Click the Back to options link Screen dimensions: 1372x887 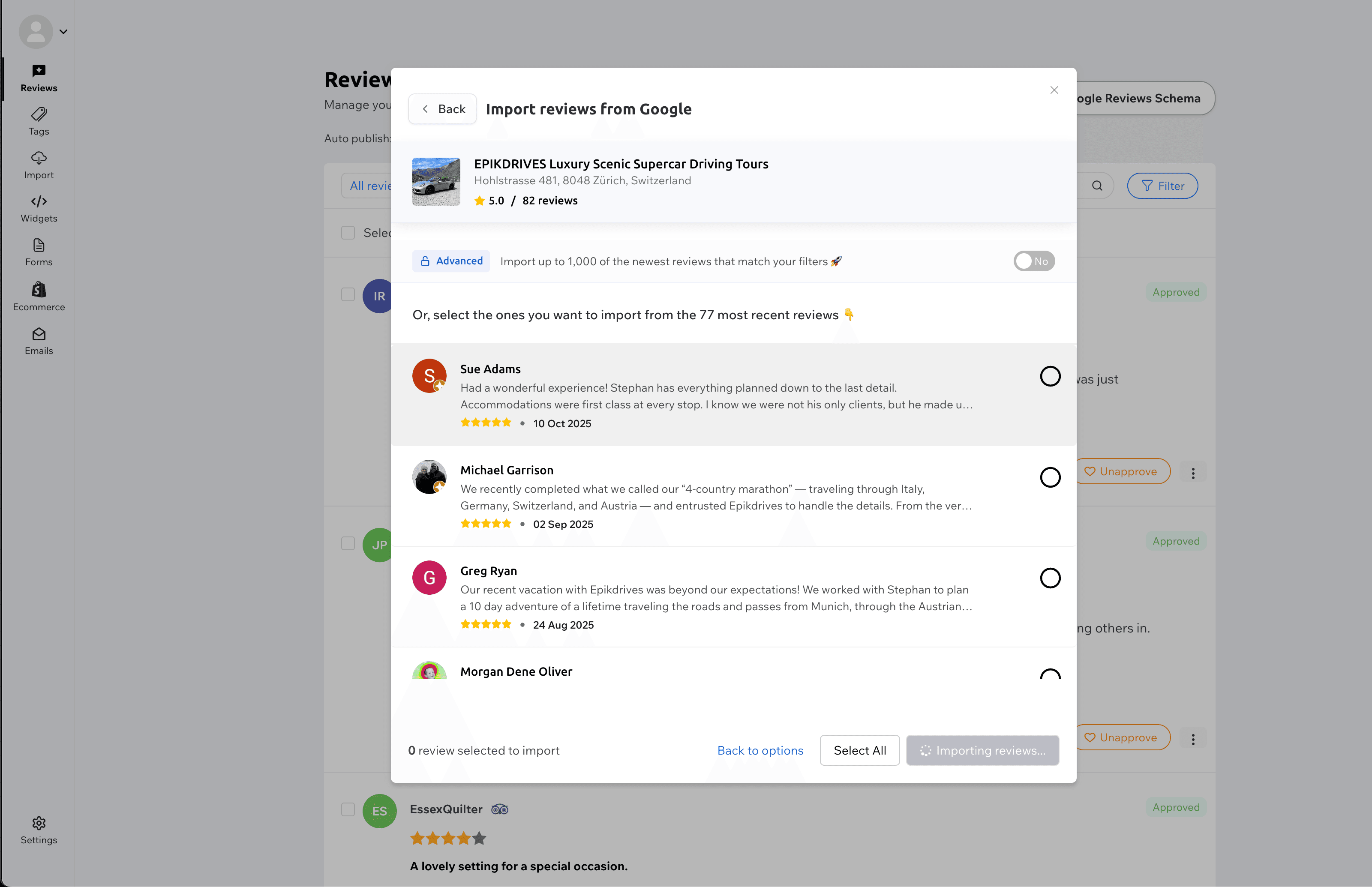coord(760,750)
